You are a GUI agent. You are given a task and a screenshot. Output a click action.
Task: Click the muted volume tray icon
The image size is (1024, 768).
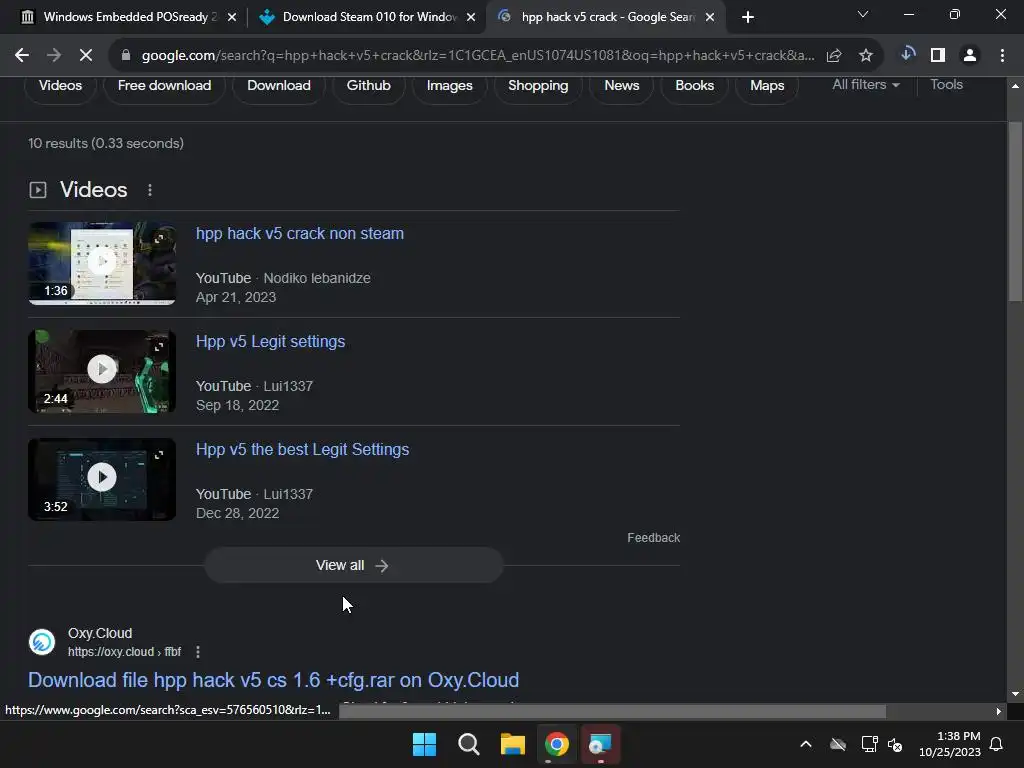click(x=895, y=744)
